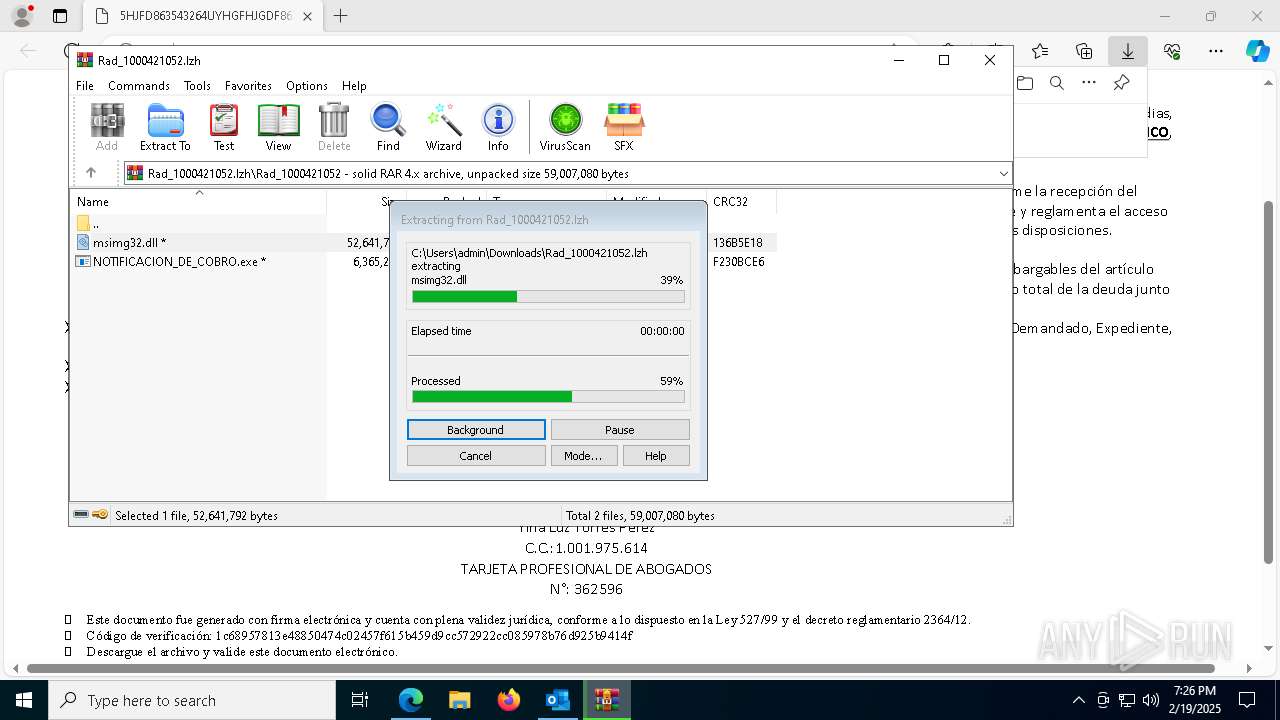Image resolution: width=1280 pixels, height=720 pixels.
Task: Go up one folder level arrow
Action: click(91, 173)
